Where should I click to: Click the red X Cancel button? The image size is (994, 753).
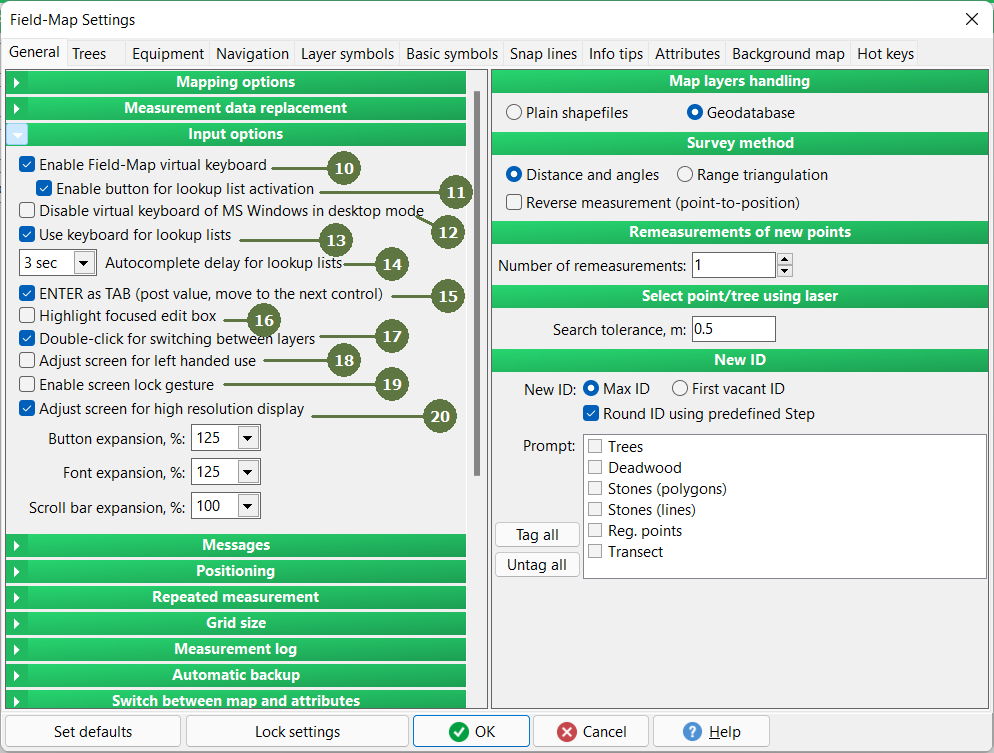(591, 731)
